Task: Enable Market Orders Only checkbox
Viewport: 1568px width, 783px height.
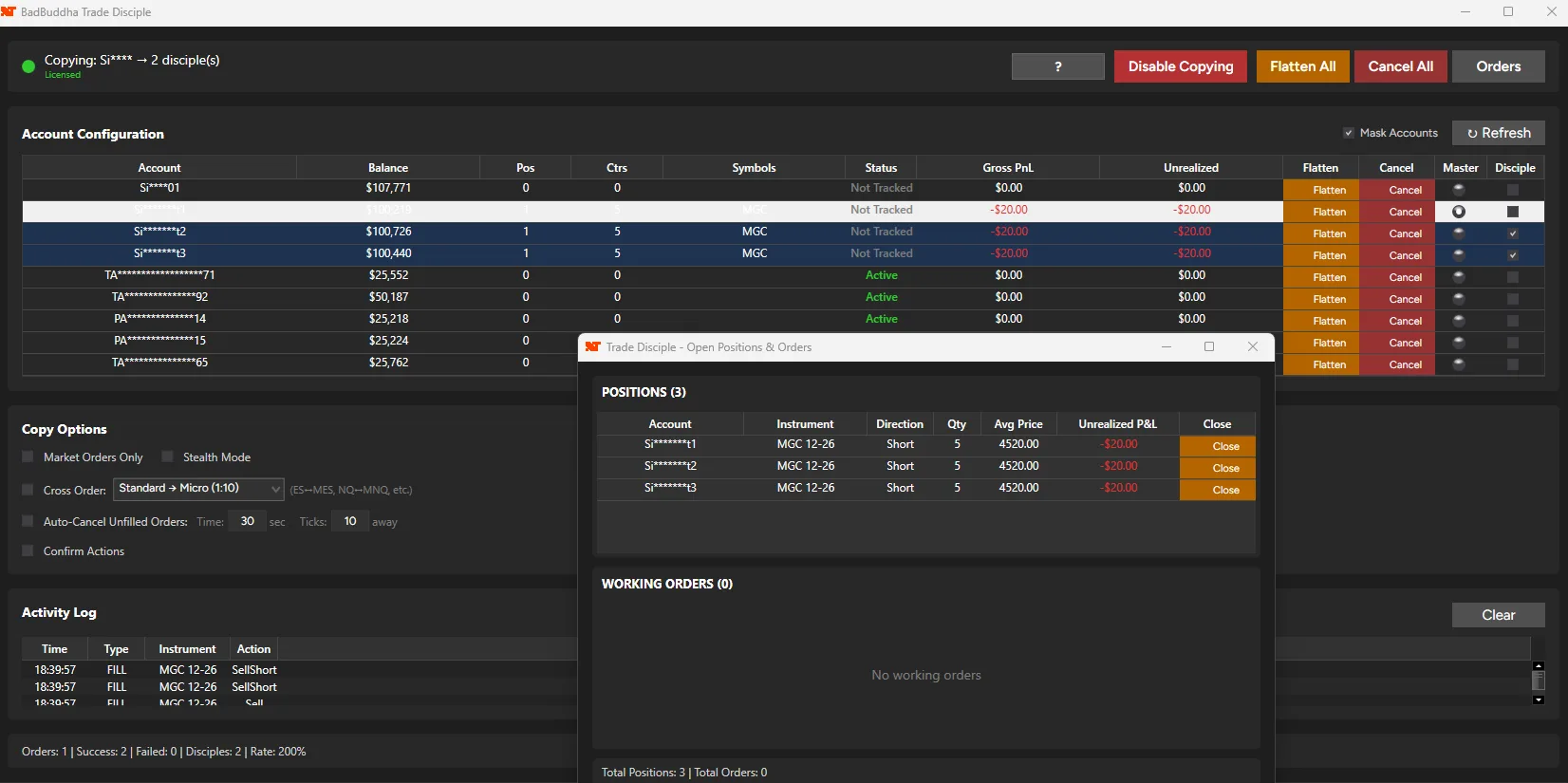Action: 28,457
